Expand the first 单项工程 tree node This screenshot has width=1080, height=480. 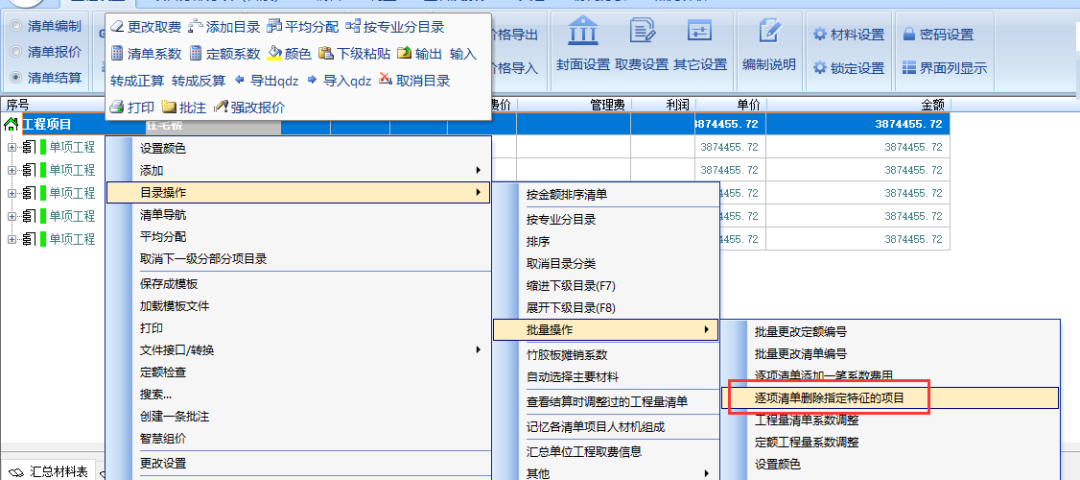click(x=12, y=147)
